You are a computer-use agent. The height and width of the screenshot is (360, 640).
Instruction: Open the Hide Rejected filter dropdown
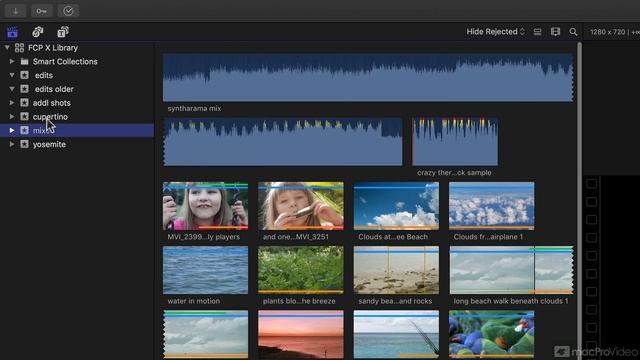496,32
